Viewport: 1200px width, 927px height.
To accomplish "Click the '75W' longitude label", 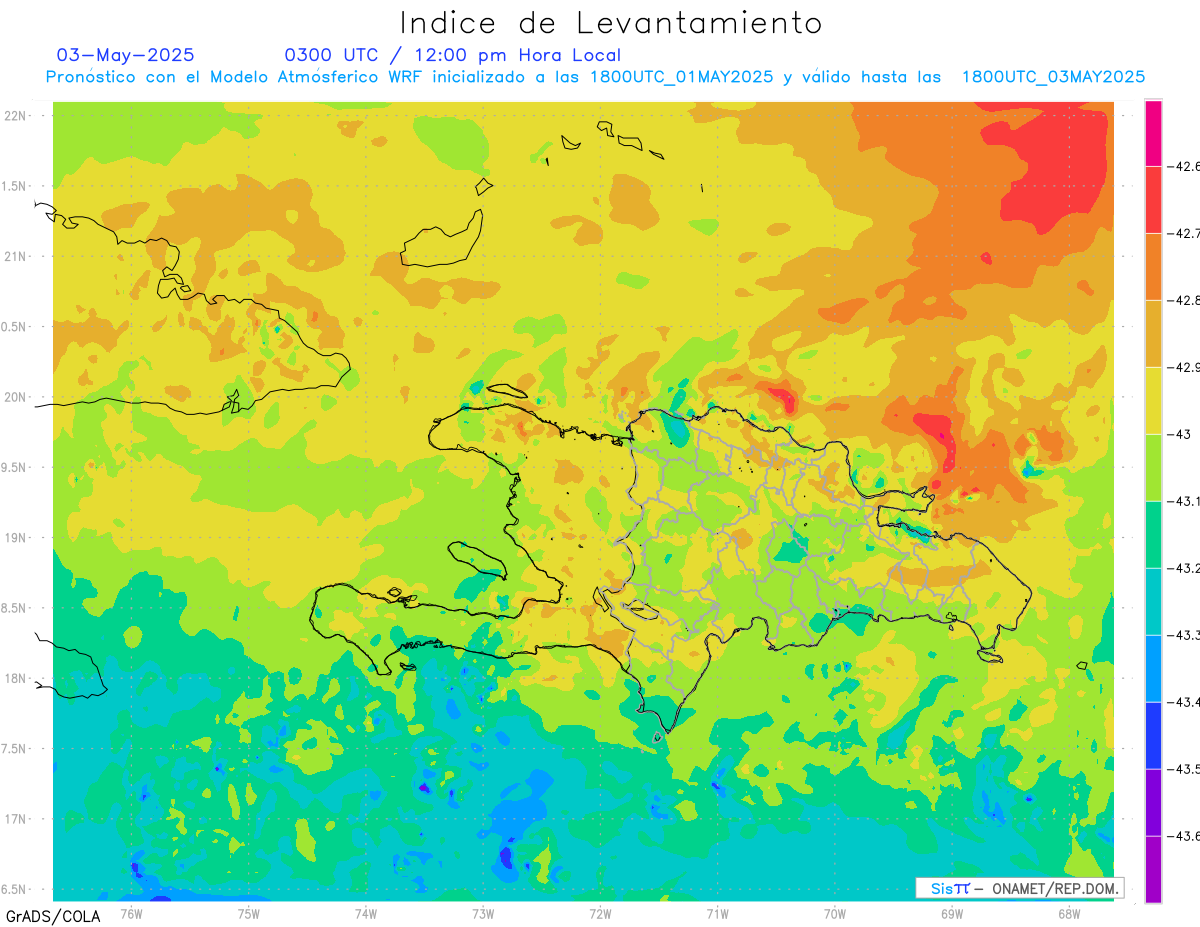I will (x=249, y=914).
